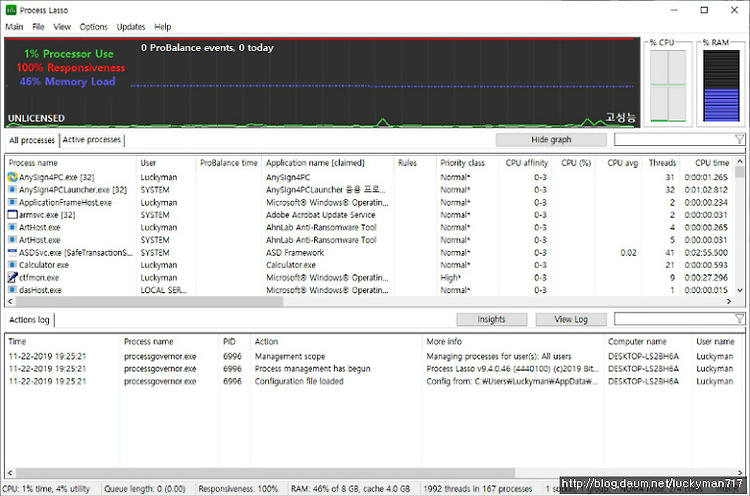Click the Insights button

coord(491,319)
